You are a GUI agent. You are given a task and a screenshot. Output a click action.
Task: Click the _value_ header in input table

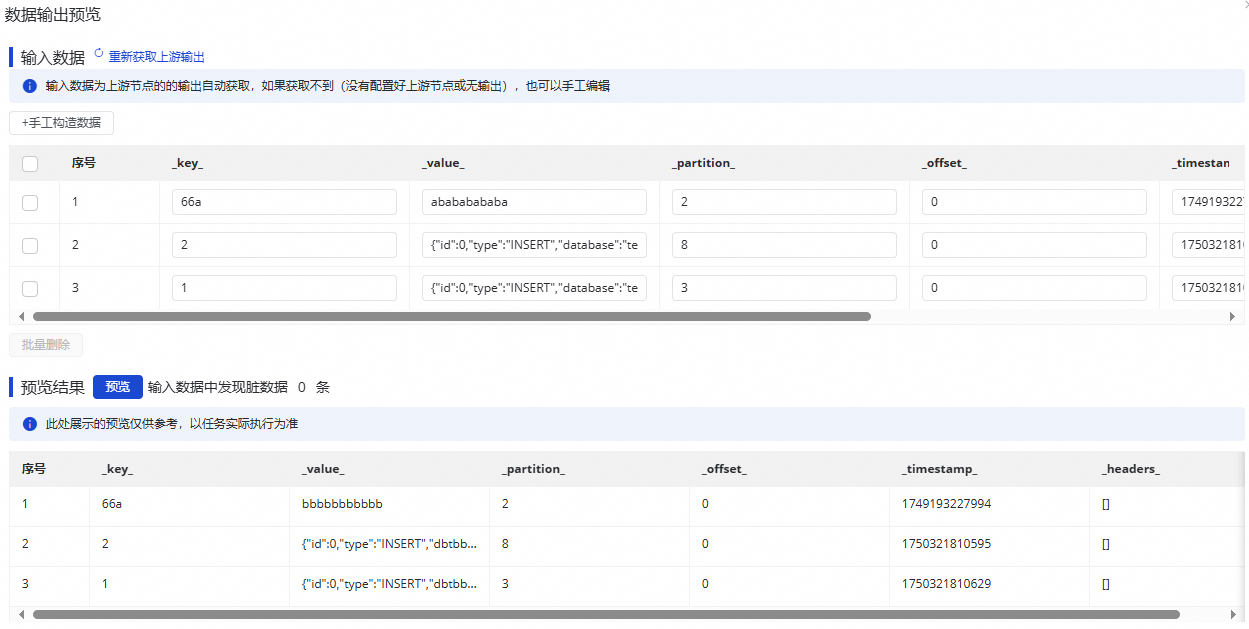[x=443, y=163]
